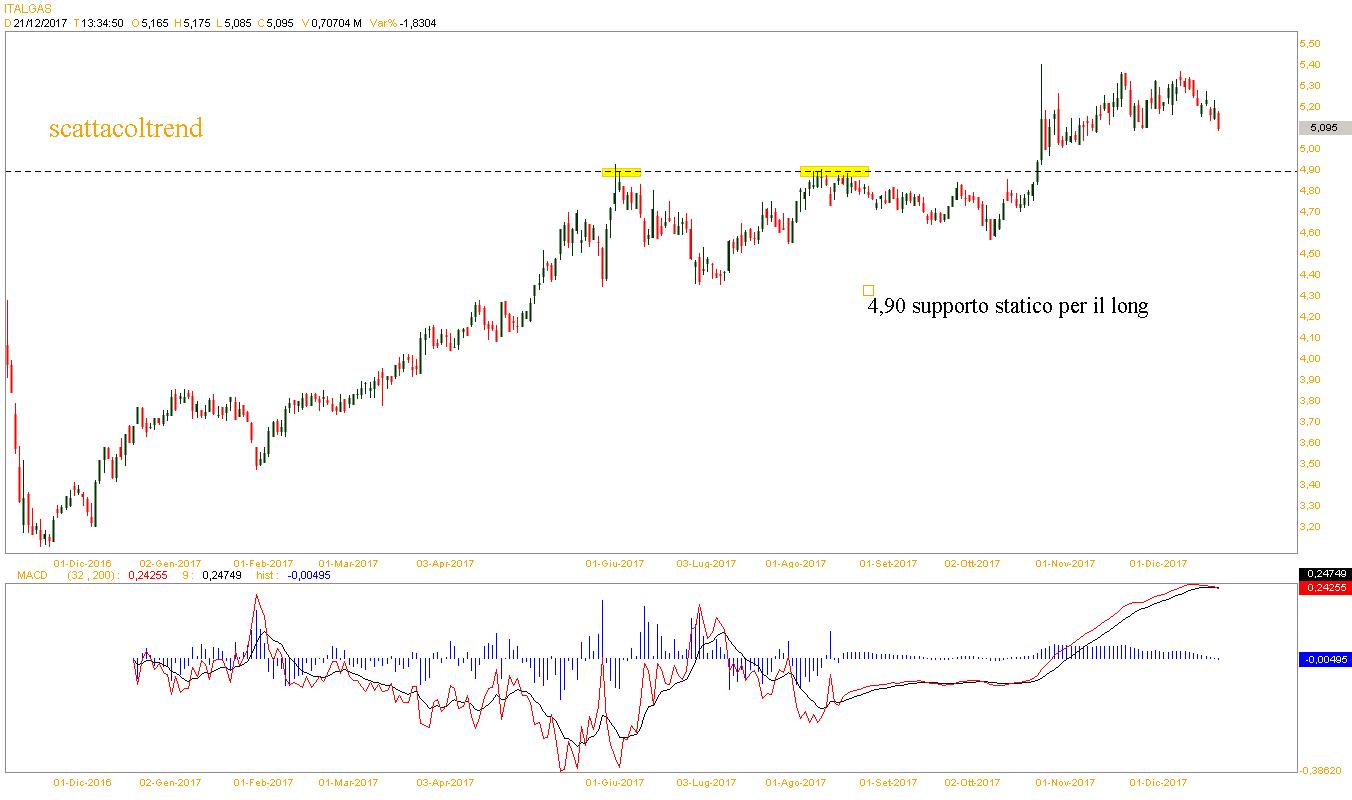Click 03-Apr-2017 on the MACD date axis
The height and width of the screenshot is (800, 1352).
(445, 783)
